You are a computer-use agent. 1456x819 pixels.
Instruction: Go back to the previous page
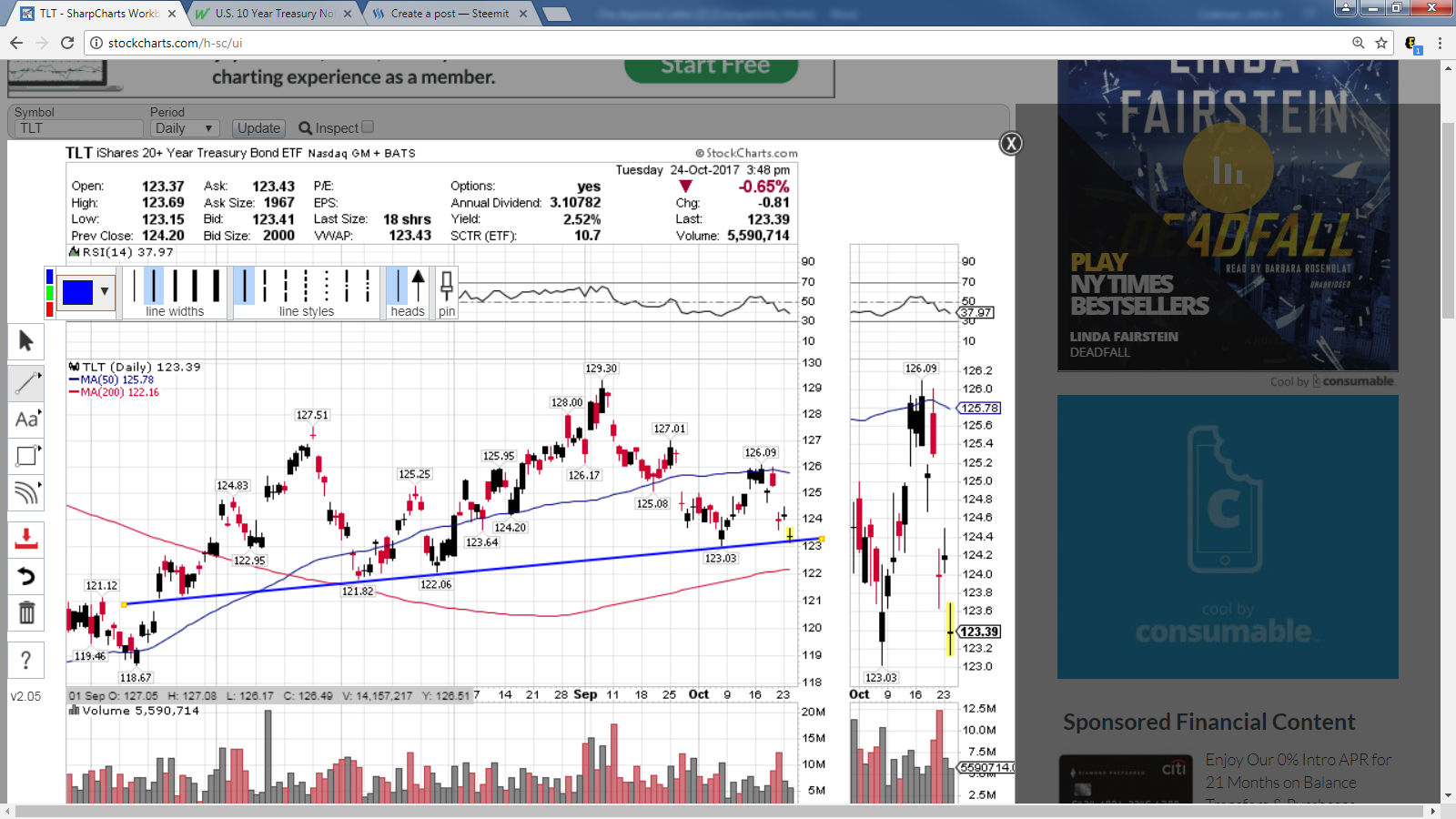[16, 43]
